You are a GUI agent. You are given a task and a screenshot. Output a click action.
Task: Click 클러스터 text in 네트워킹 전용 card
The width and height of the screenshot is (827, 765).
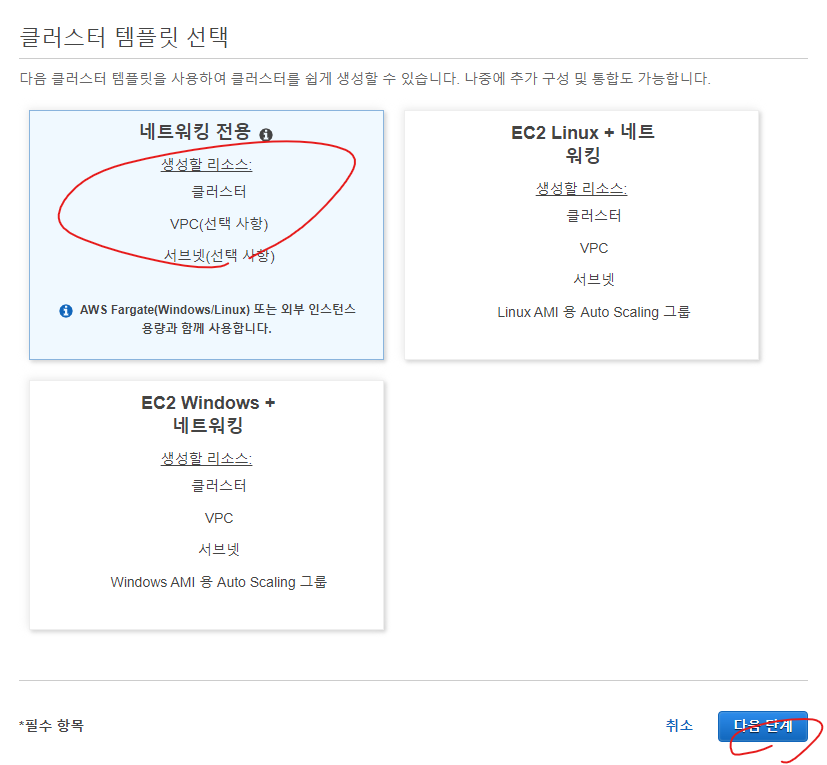pos(218,192)
